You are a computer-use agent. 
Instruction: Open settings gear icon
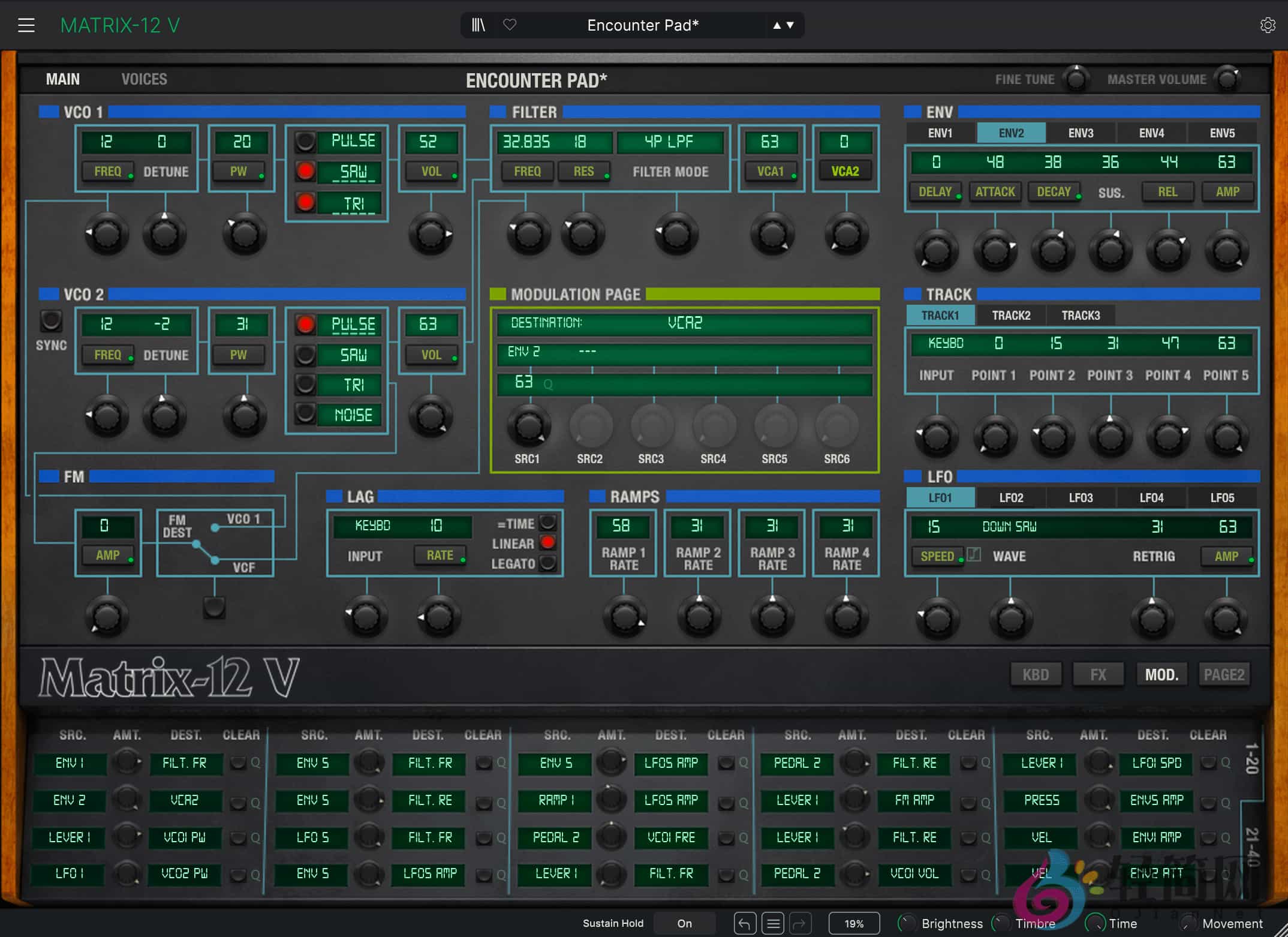[x=1267, y=25]
